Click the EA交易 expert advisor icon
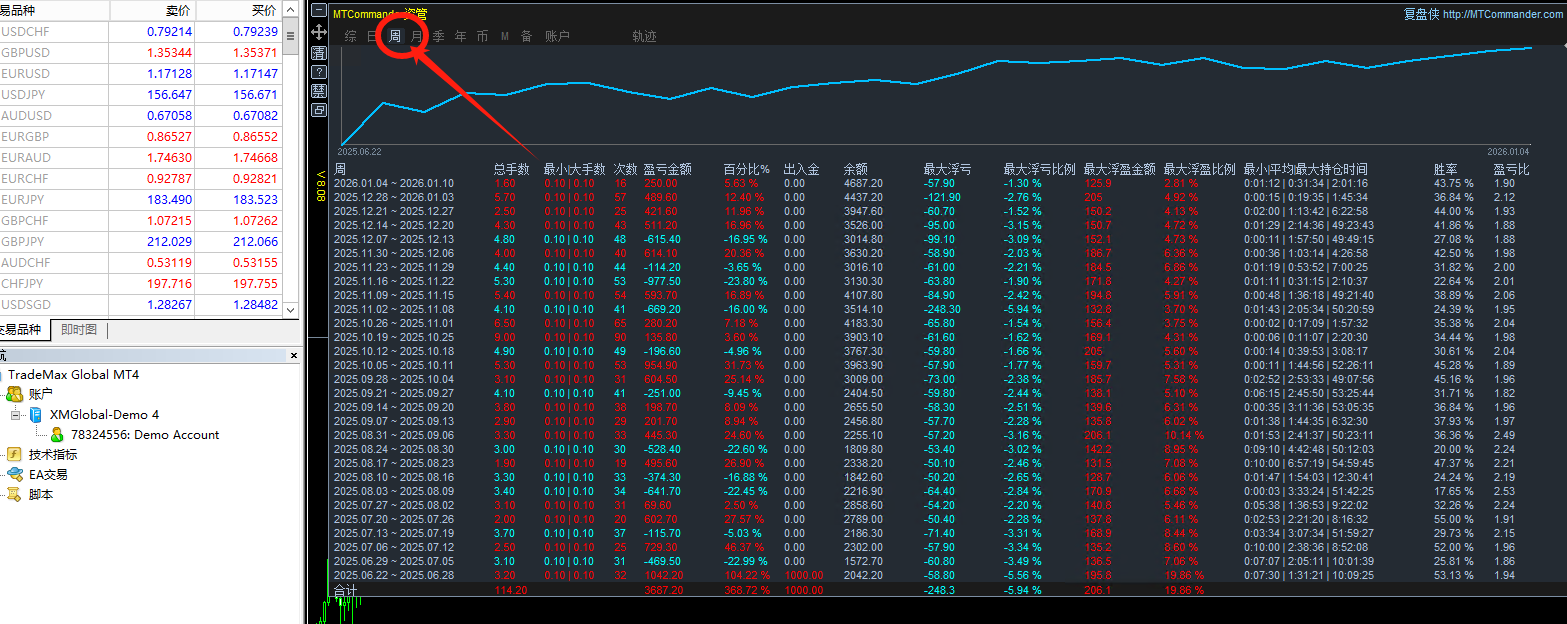The image size is (1567, 624). click(14, 474)
